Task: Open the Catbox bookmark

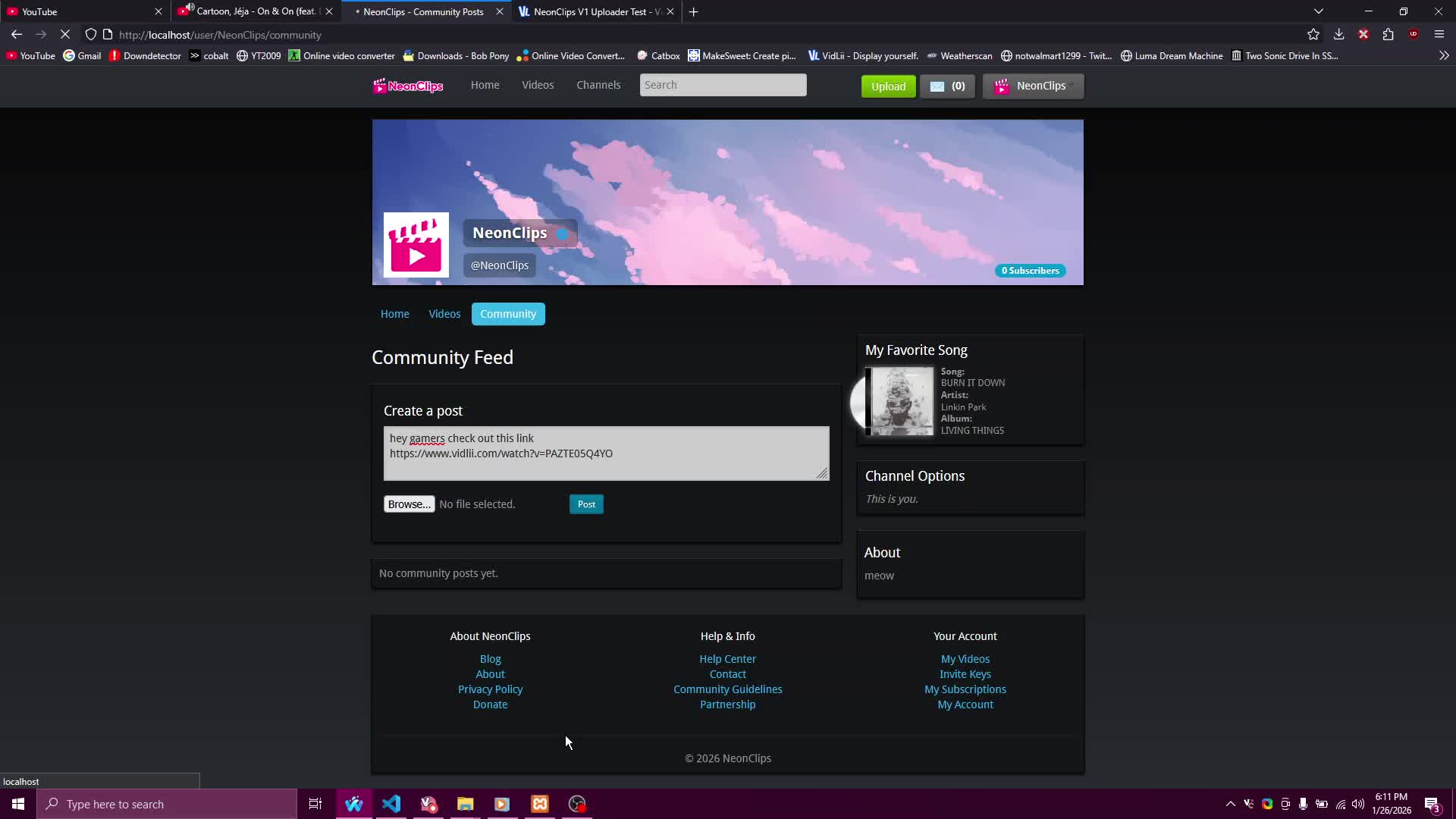Action: click(x=657, y=55)
